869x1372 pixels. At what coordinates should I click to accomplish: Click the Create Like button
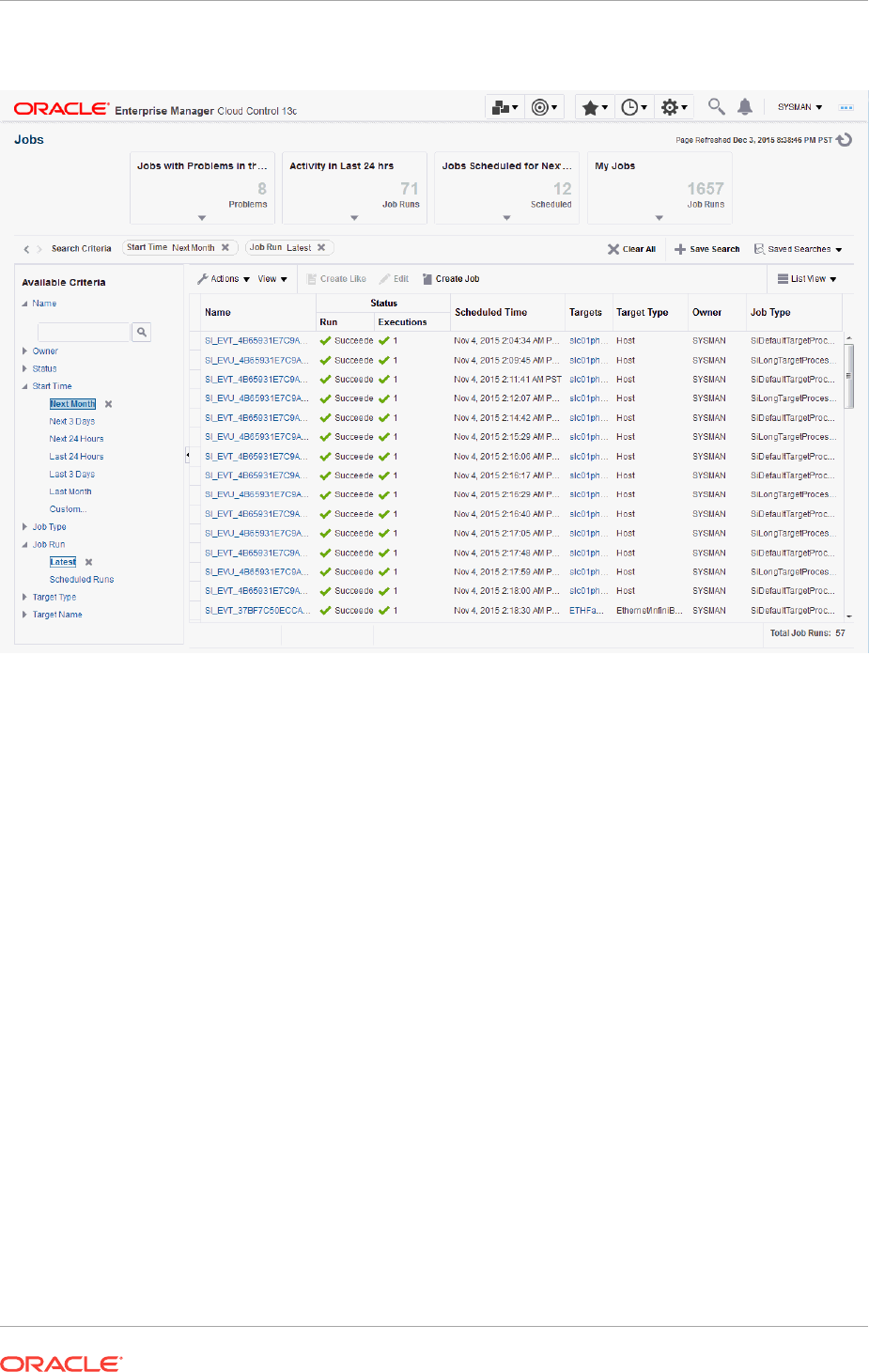click(x=336, y=279)
